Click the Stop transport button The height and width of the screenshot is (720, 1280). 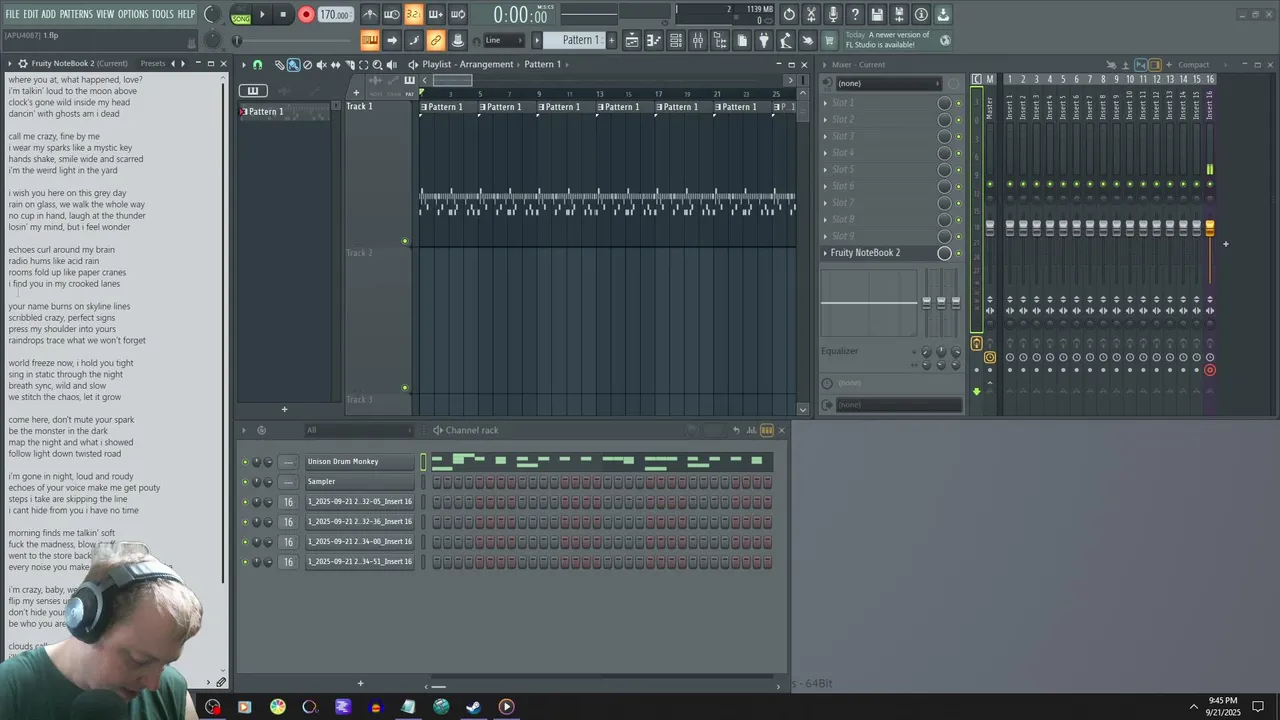pos(283,15)
